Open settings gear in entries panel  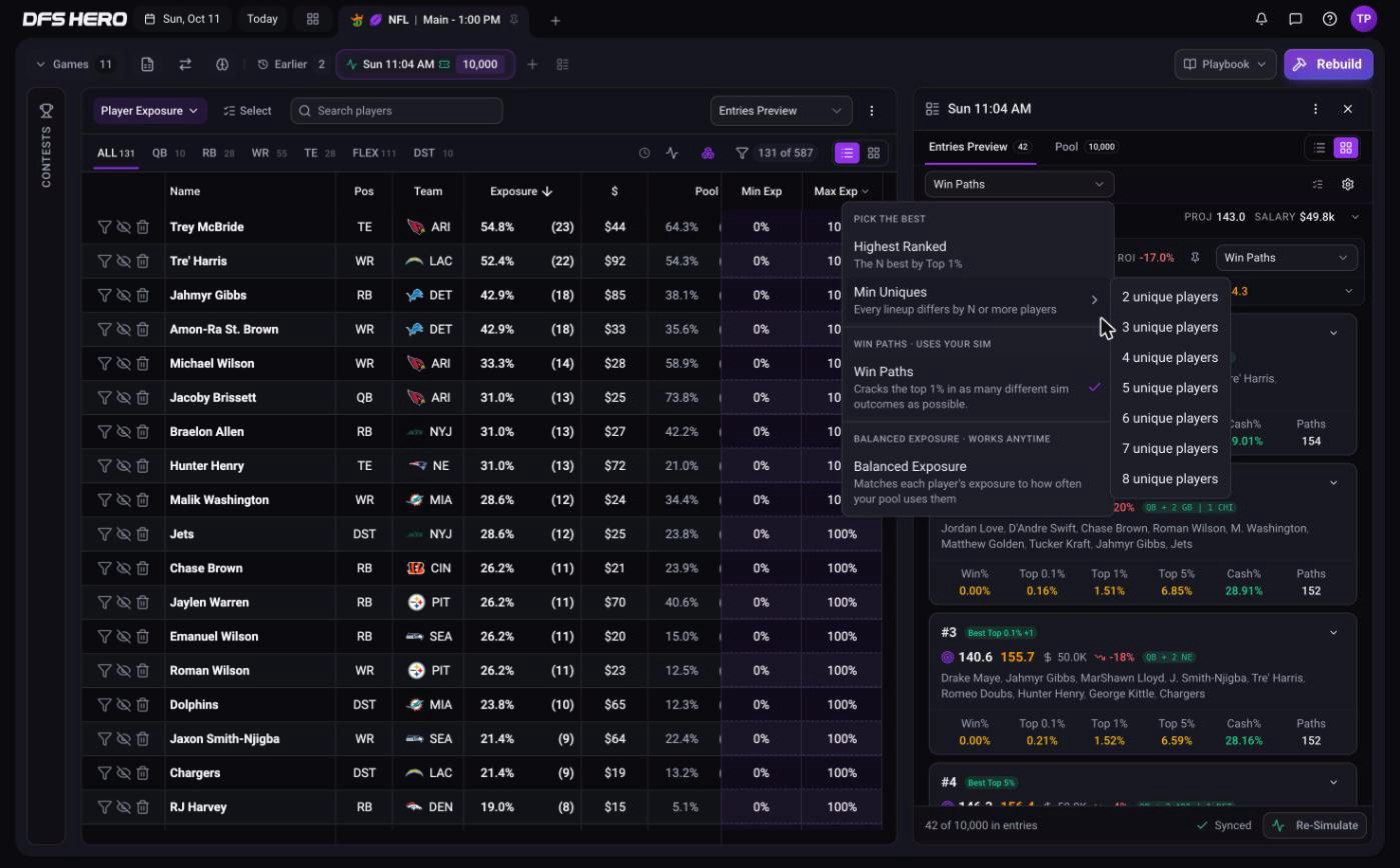(1348, 184)
